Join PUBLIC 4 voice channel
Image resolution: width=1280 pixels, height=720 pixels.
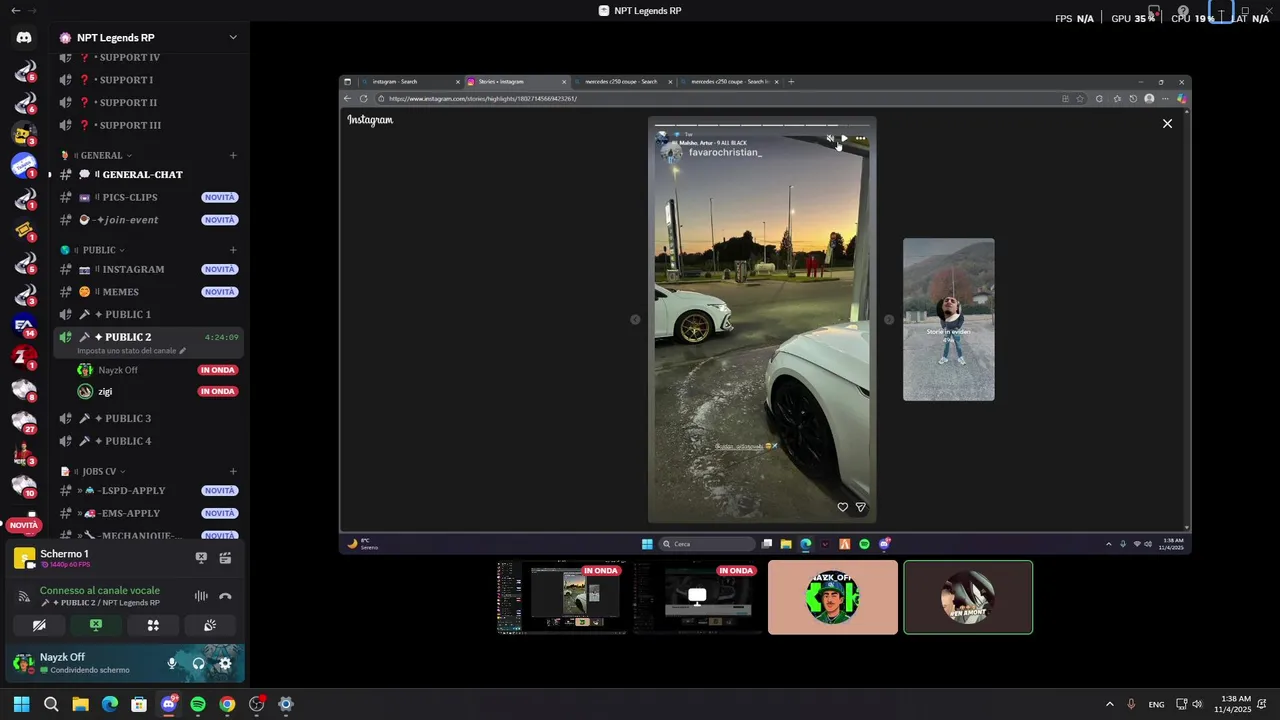click(x=148, y=441)
